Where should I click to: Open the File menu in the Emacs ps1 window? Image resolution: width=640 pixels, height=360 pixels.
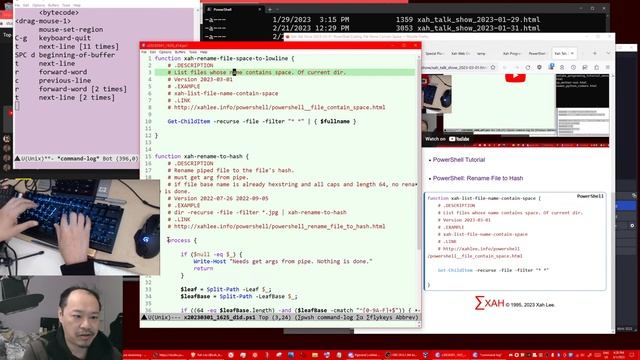[144, 52]
